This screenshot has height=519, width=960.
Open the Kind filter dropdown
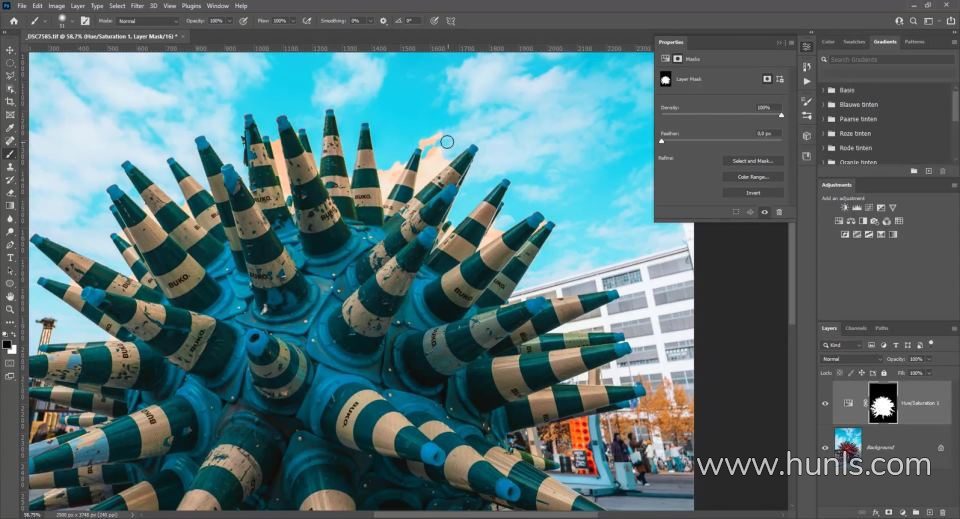tap(842, 345)
